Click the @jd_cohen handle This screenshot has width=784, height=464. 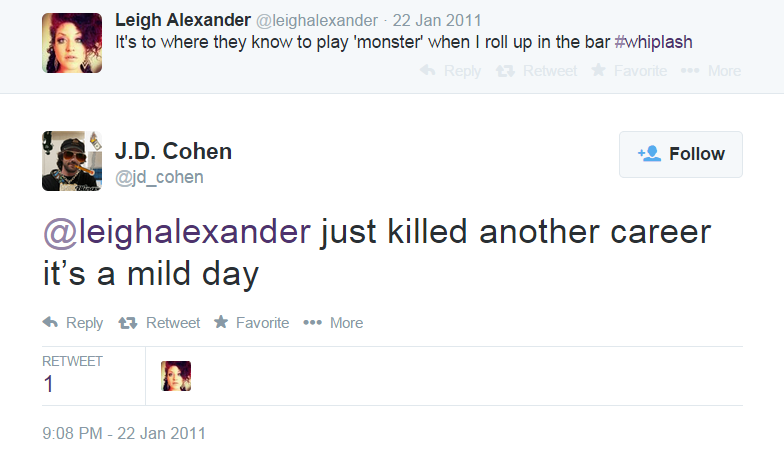click(x=159, y=177)
